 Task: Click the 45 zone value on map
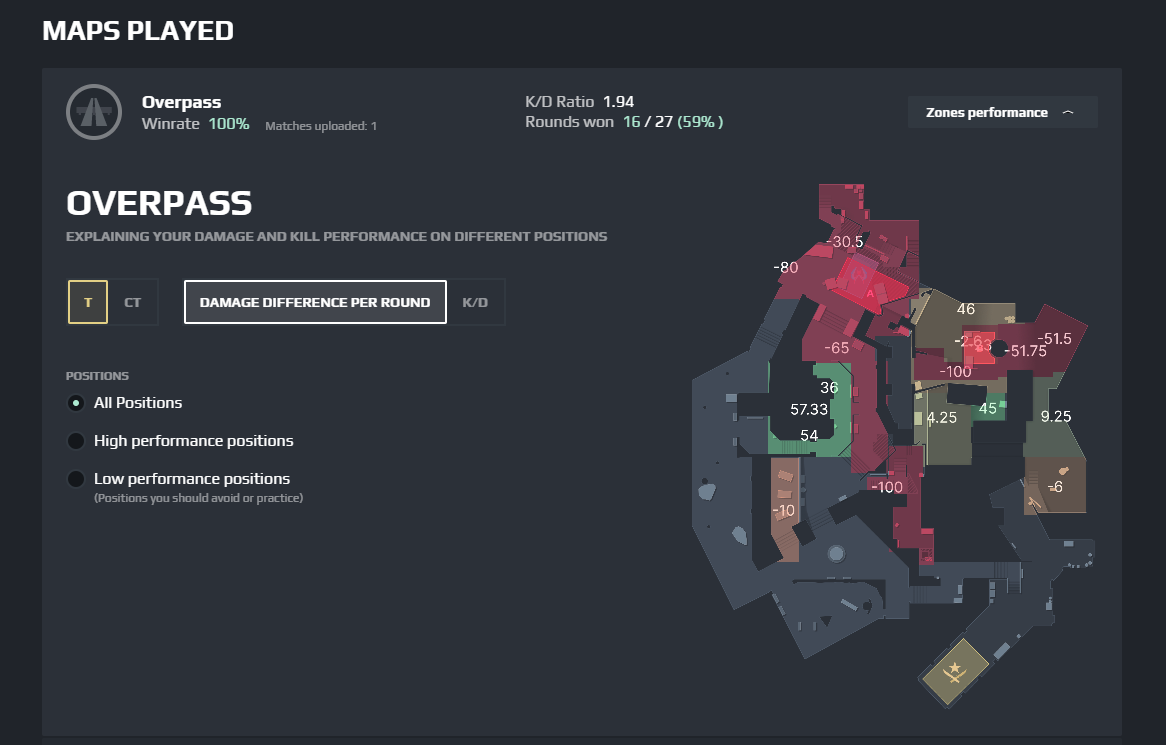pyautogui.click(x=988, y=408)
